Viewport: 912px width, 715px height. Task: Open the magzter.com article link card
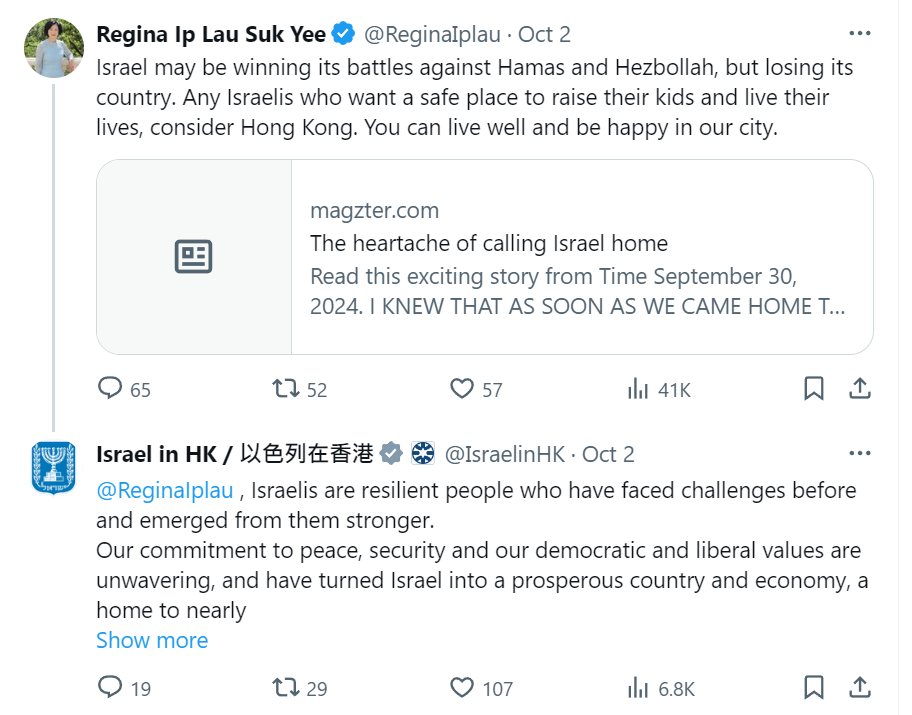484,257
